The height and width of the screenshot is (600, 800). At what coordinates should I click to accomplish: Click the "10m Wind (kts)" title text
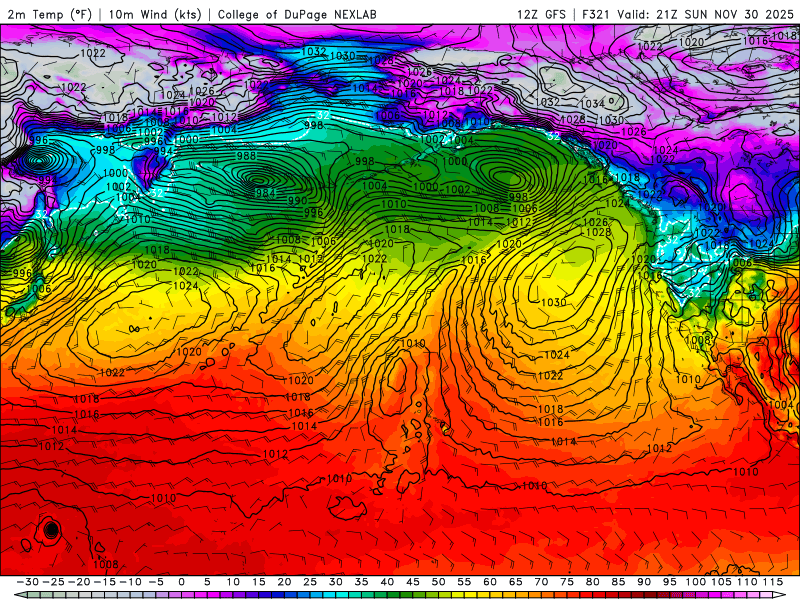point(155,14)
